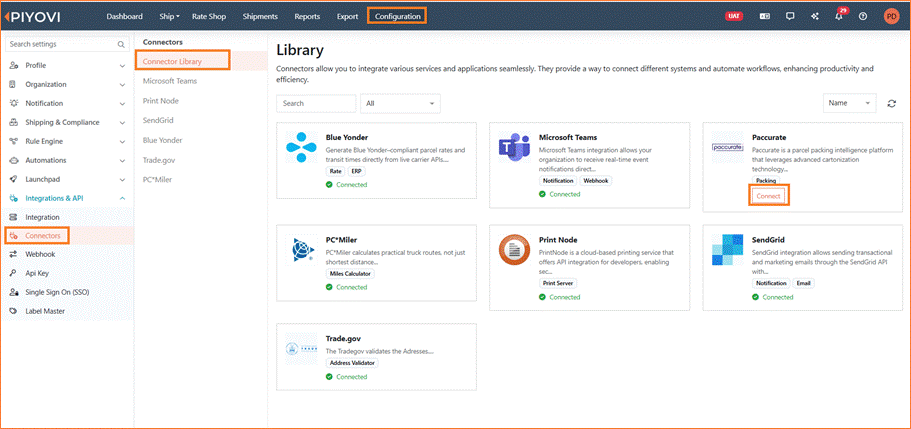Click the refresh icon next to Name sort
This screenshot has width=911, height=429.
point(891,103)
